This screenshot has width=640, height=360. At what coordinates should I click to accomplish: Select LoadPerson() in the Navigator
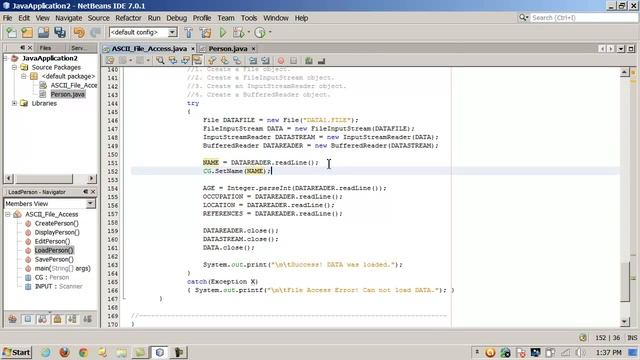click(54, 250)
